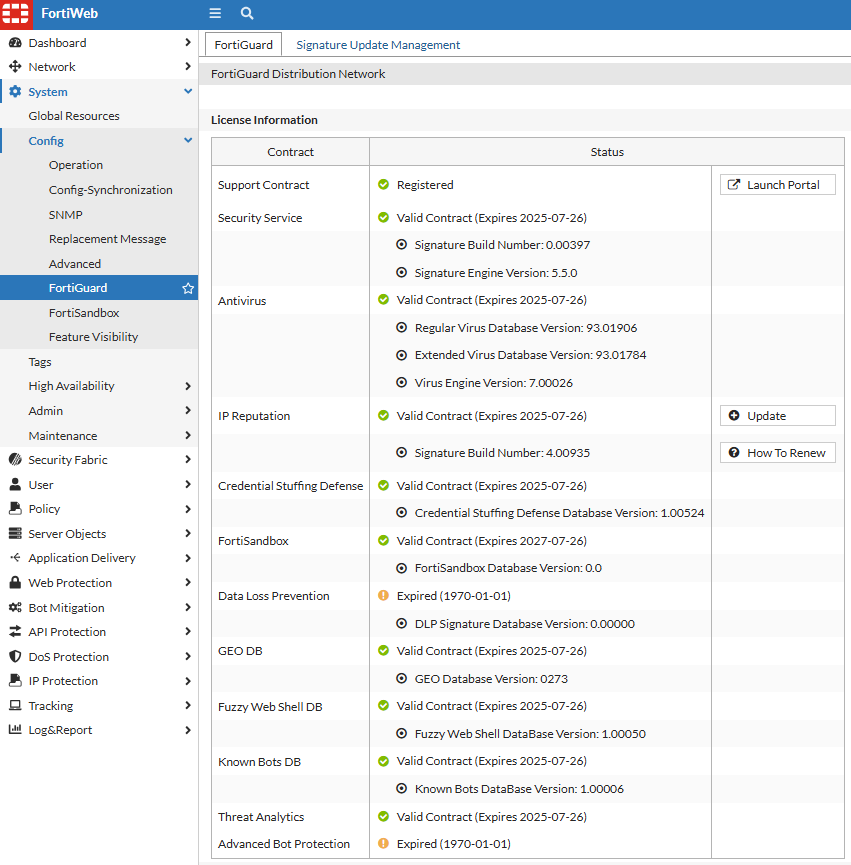The height and width of the screenshot is (865, 851).
Task: Select the FortiGuard tab
Action: click(243, 45)
